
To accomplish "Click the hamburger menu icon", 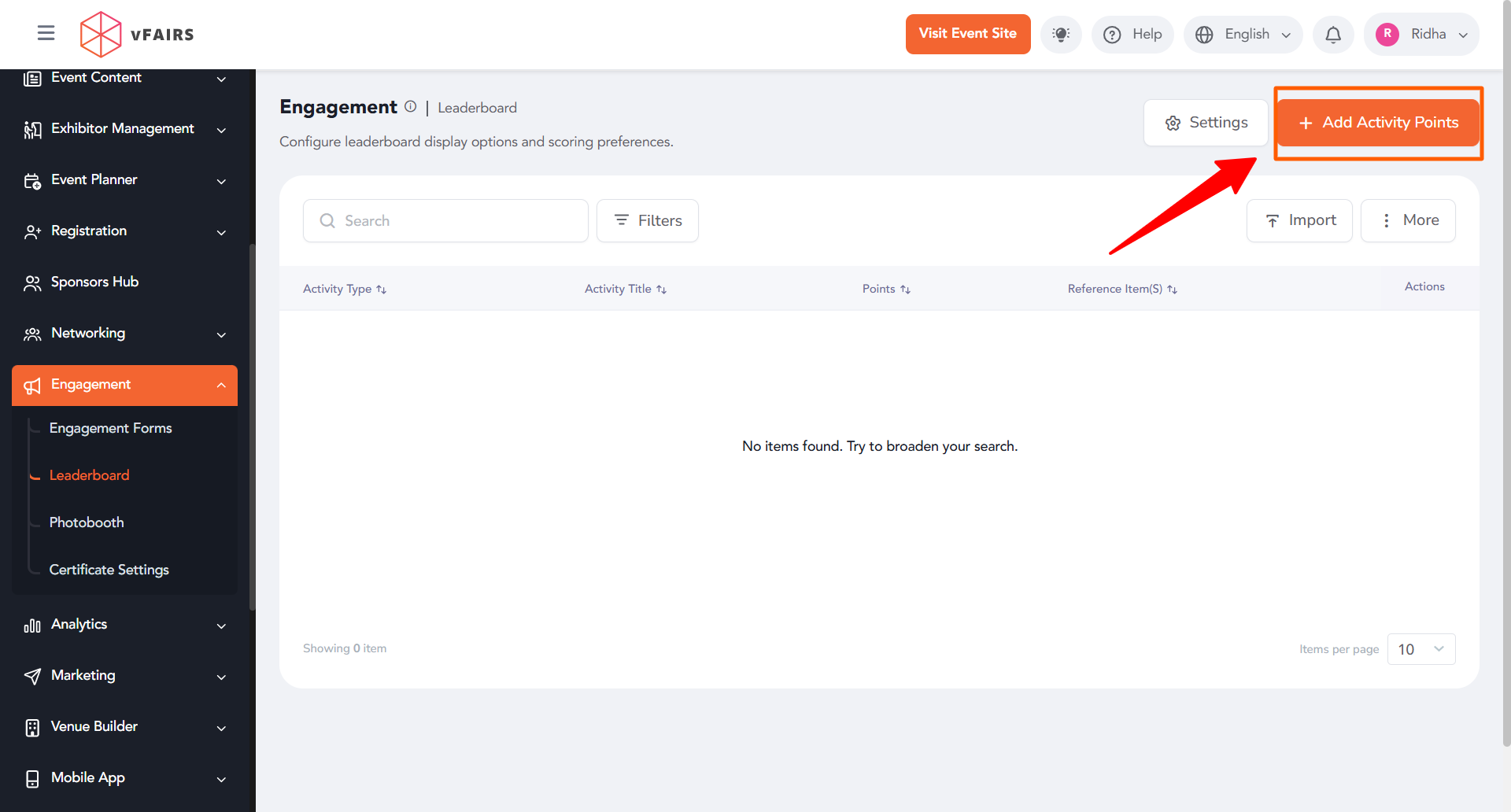I will coord(46,33).
